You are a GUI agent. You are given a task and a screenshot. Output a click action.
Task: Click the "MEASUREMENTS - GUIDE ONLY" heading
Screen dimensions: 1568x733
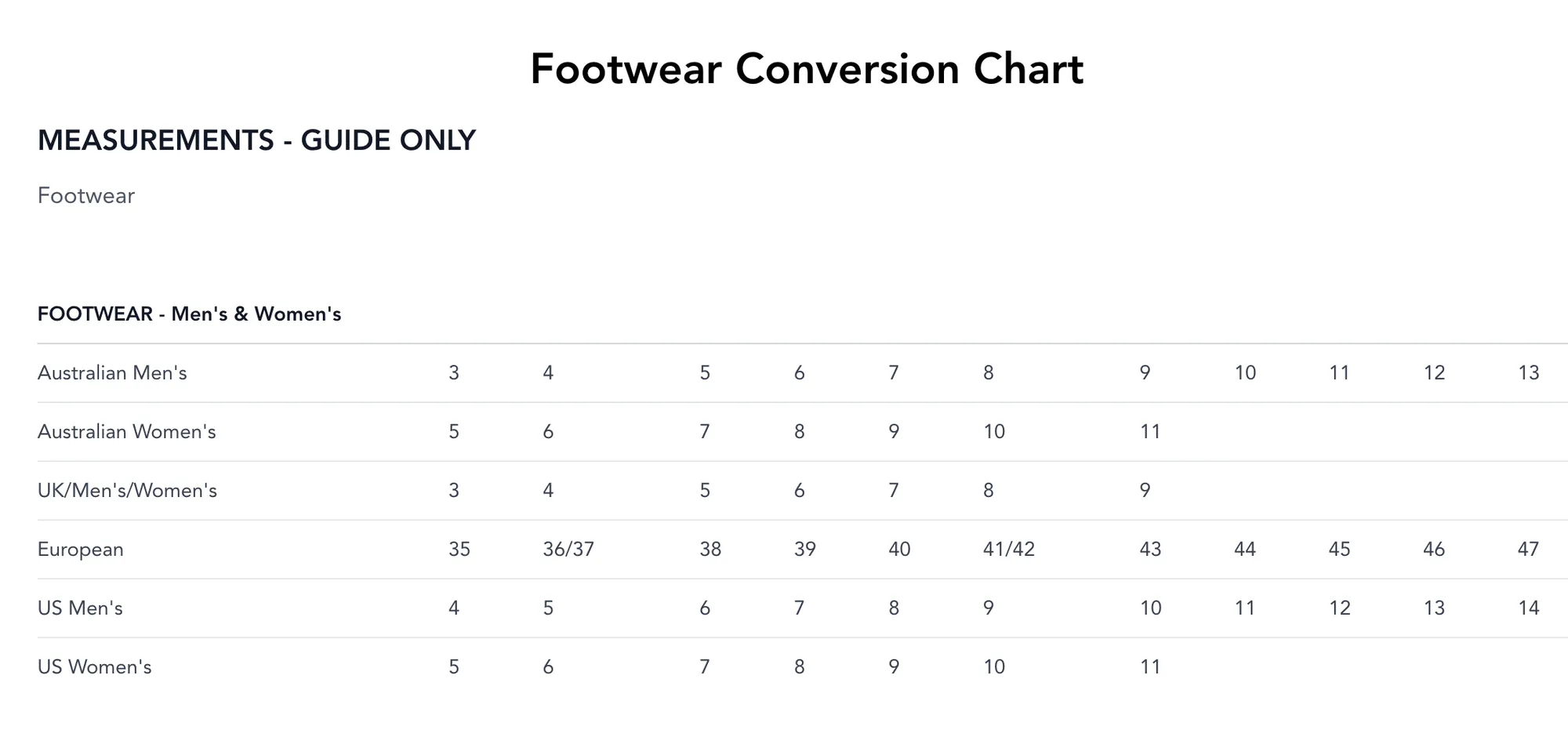pyautogui.click(x=256, y=140)
